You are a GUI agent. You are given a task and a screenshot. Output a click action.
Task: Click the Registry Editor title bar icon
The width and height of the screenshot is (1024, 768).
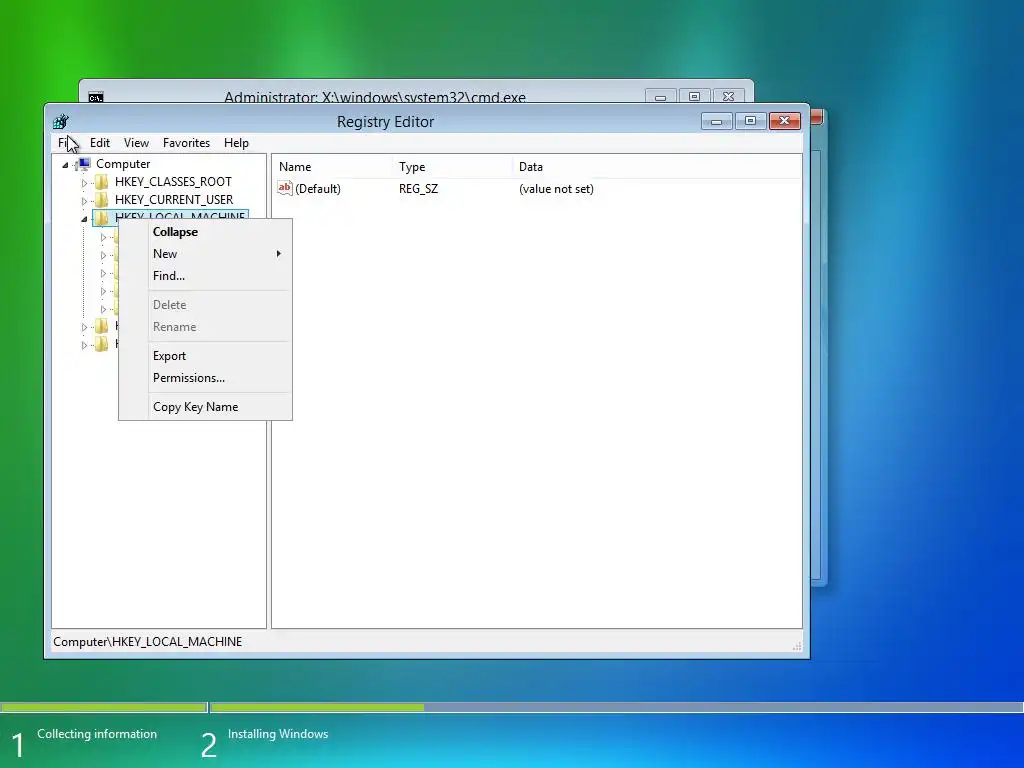[61, 121]
